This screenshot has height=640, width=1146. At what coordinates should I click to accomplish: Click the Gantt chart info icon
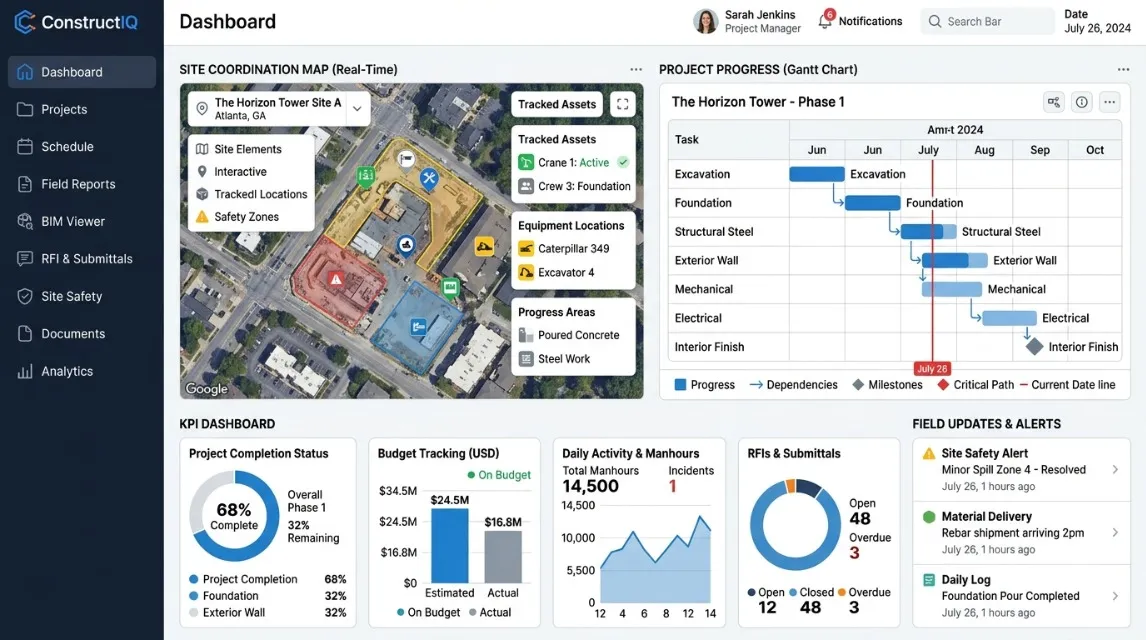point(1082,102)
